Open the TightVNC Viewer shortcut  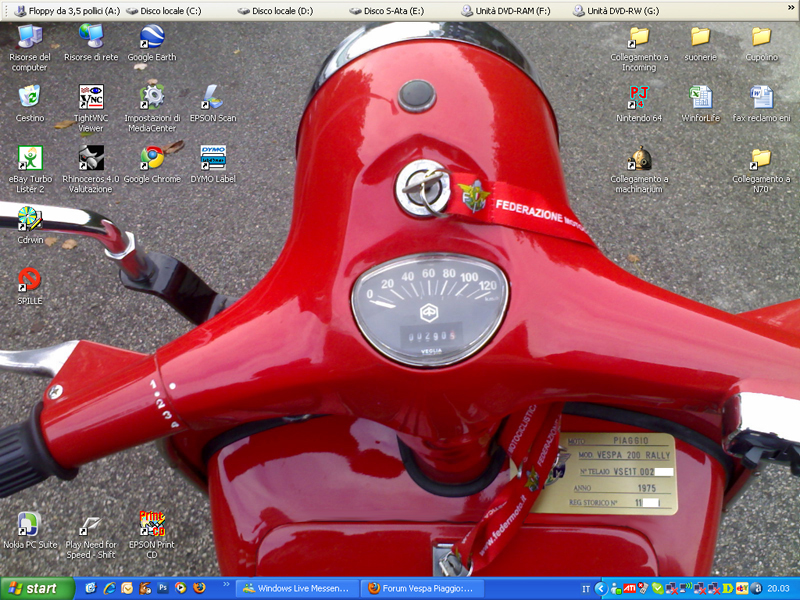[91, 109]
